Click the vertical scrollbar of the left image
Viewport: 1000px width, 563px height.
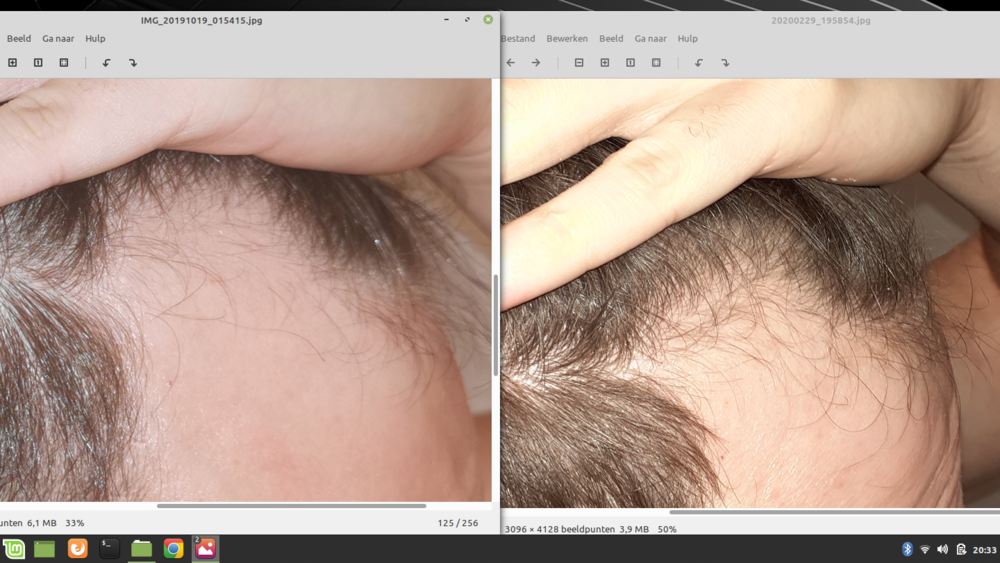pos(495,325)
